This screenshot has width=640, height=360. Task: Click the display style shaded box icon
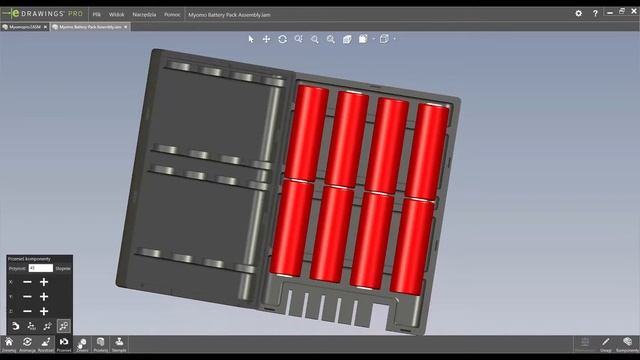tap(363, 39)
